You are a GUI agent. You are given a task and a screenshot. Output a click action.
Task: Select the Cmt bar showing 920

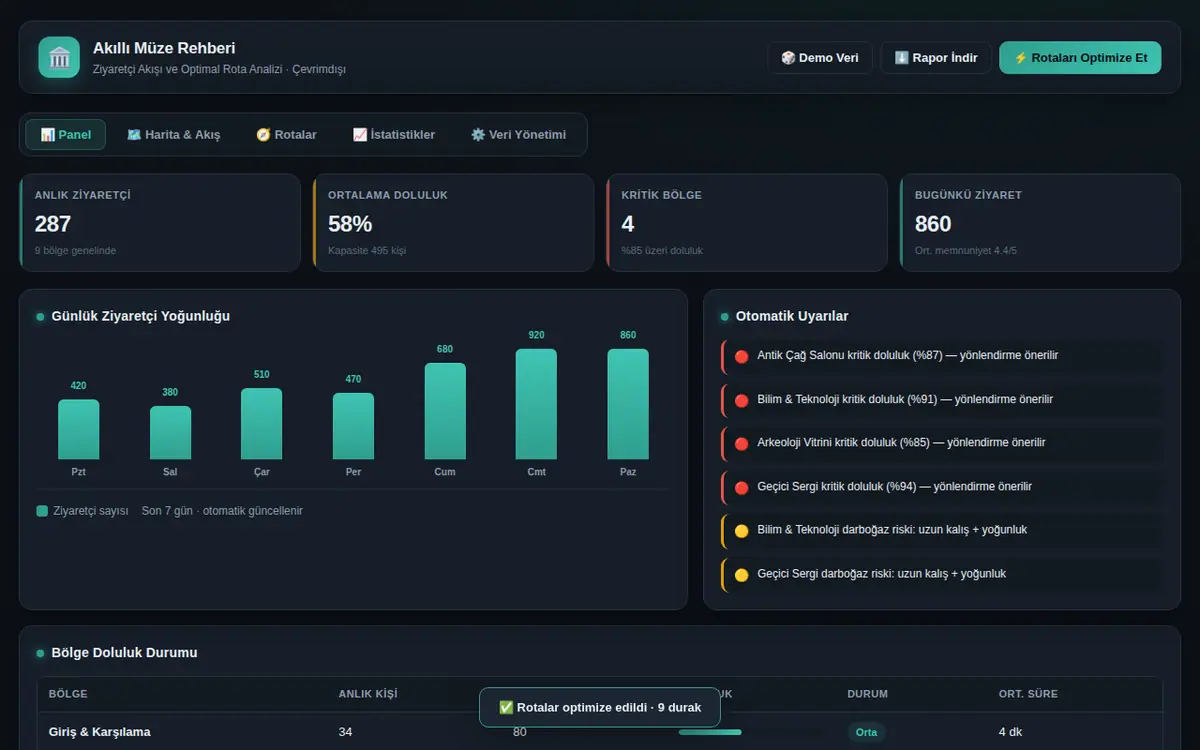(x=536, y=404)
